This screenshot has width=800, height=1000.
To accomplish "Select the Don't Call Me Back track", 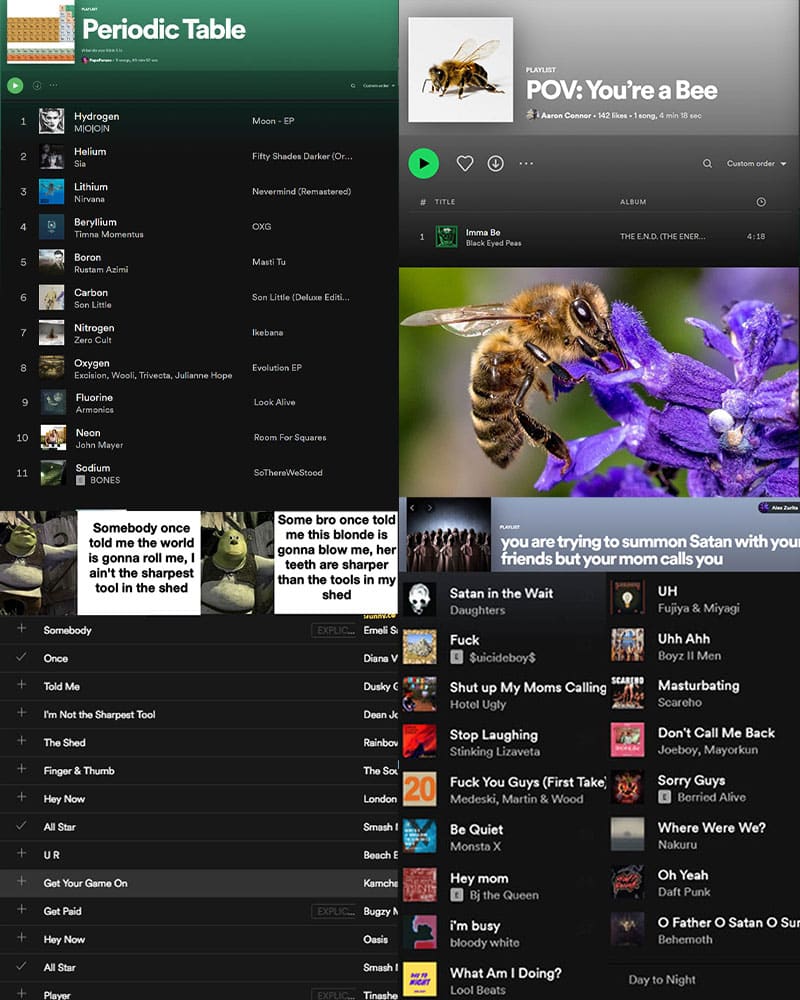I will (704, 740).
